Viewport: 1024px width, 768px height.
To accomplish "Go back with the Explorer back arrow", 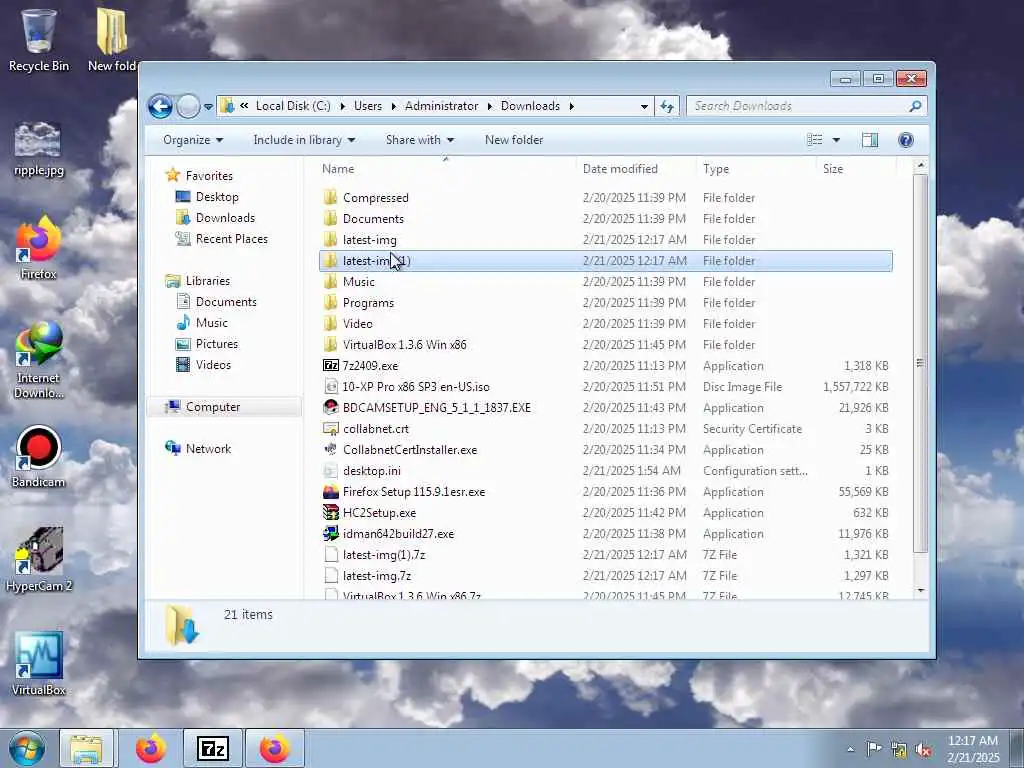I will point(160,106).
